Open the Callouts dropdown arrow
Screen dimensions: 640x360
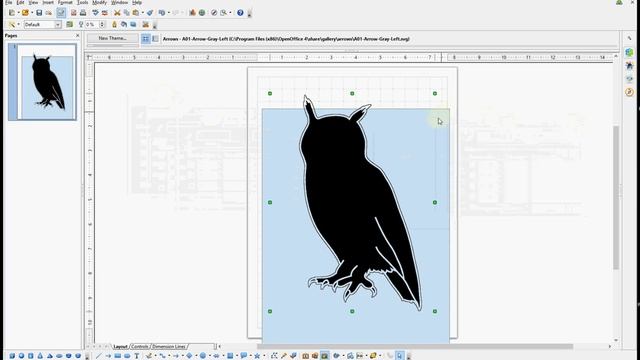(250, 356)
